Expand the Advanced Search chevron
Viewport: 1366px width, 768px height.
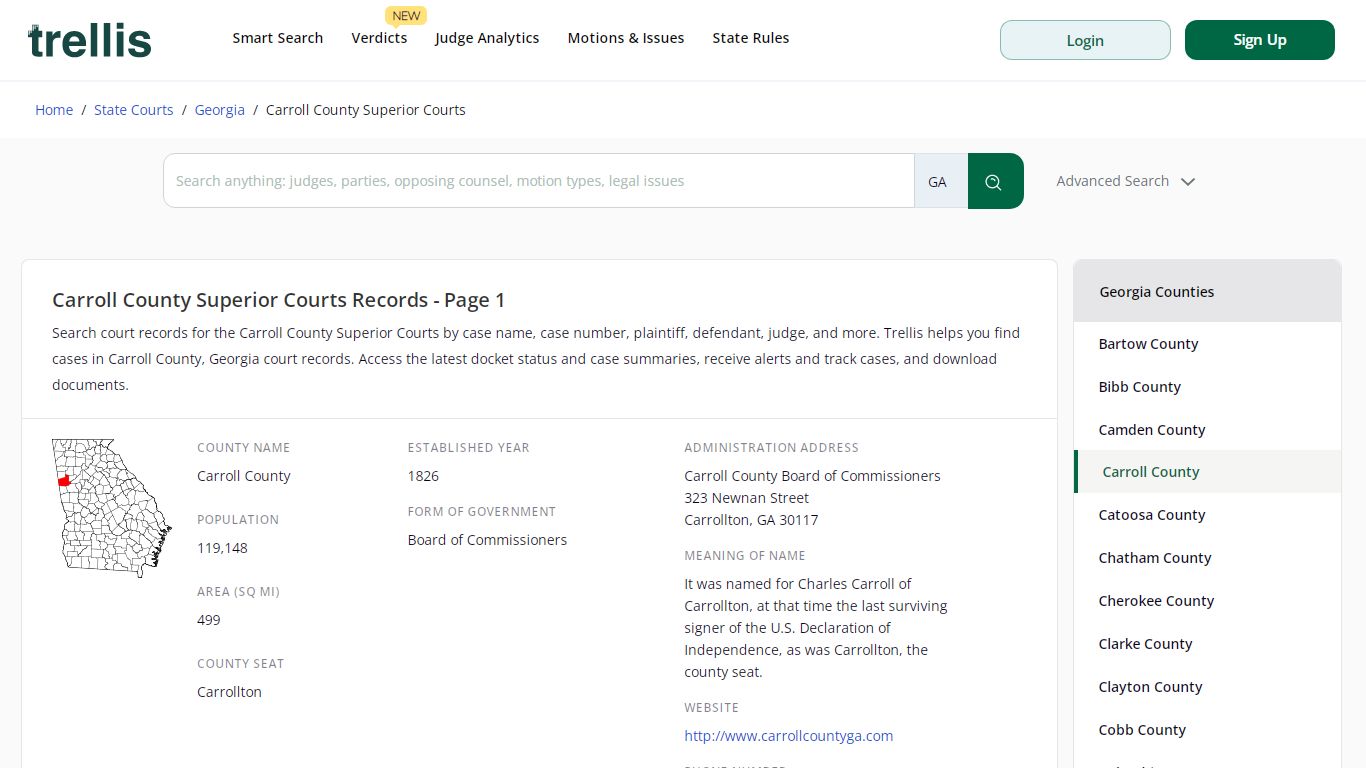click(1188, 182)
